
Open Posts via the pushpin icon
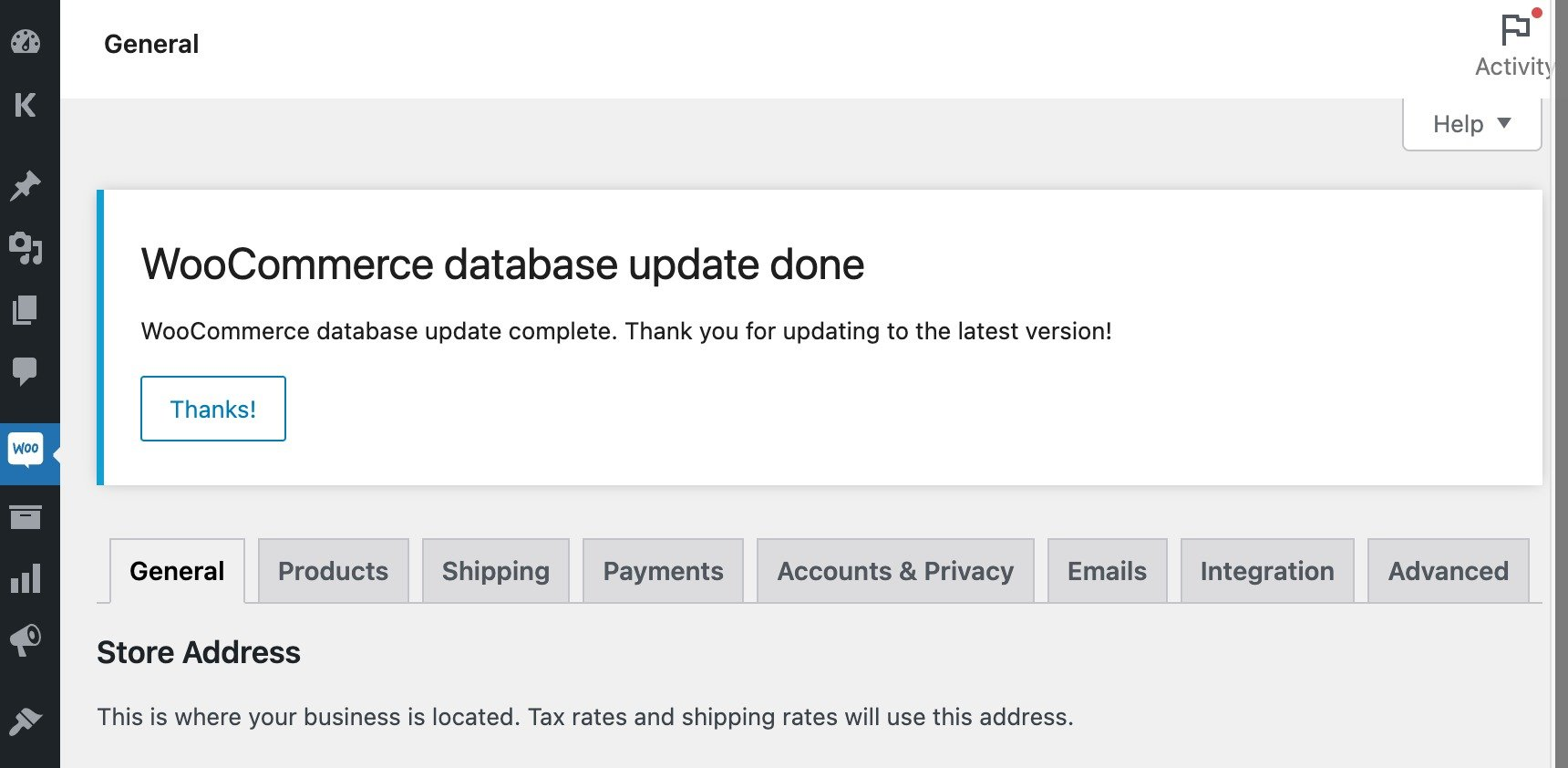coord(26,185)
